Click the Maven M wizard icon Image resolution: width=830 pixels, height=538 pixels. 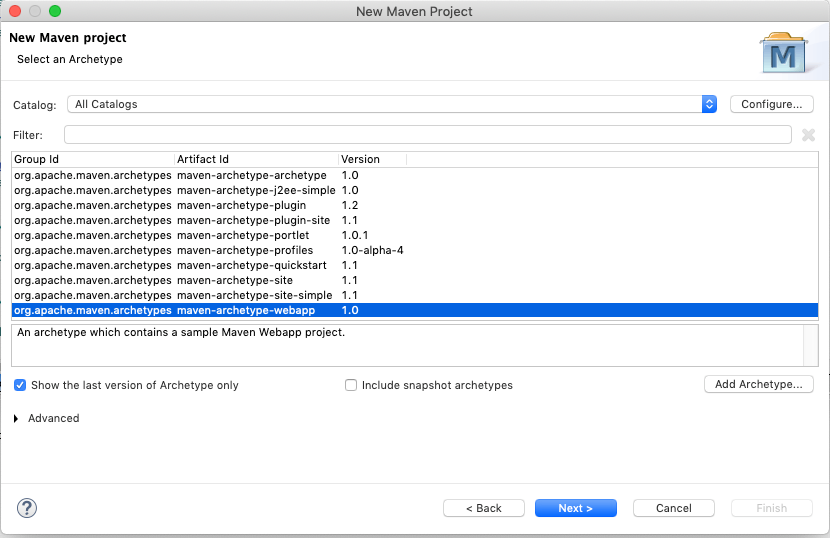[x=784, y=53]
